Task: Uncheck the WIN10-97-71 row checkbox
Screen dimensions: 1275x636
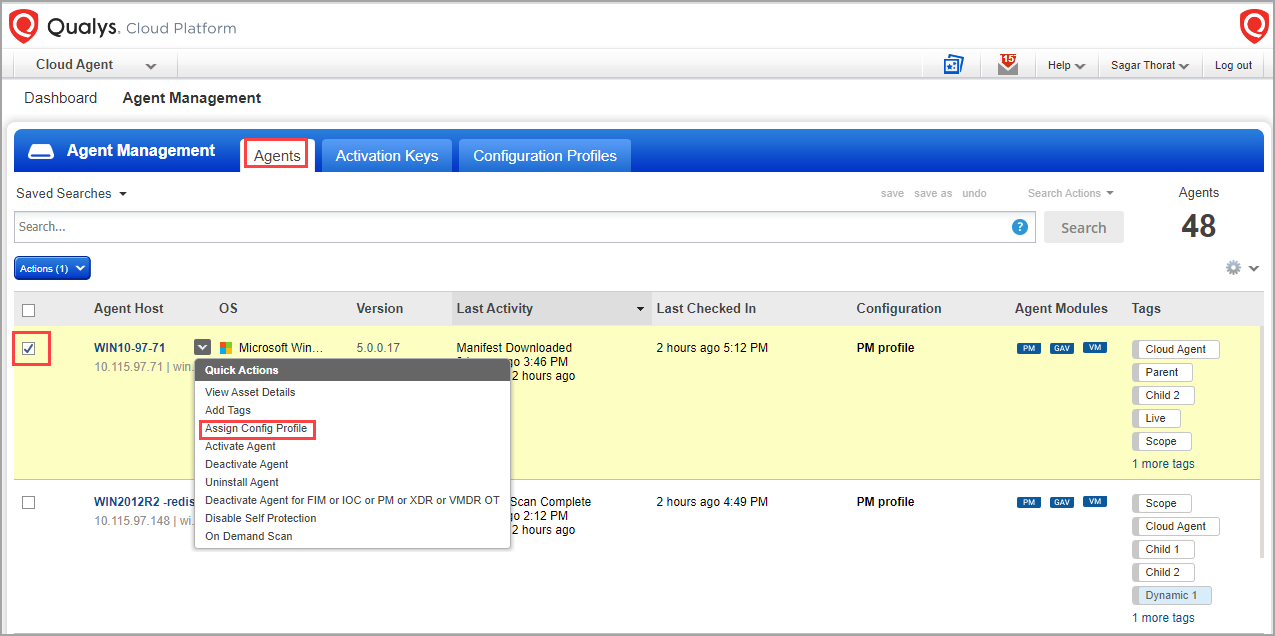Action: 29,347
